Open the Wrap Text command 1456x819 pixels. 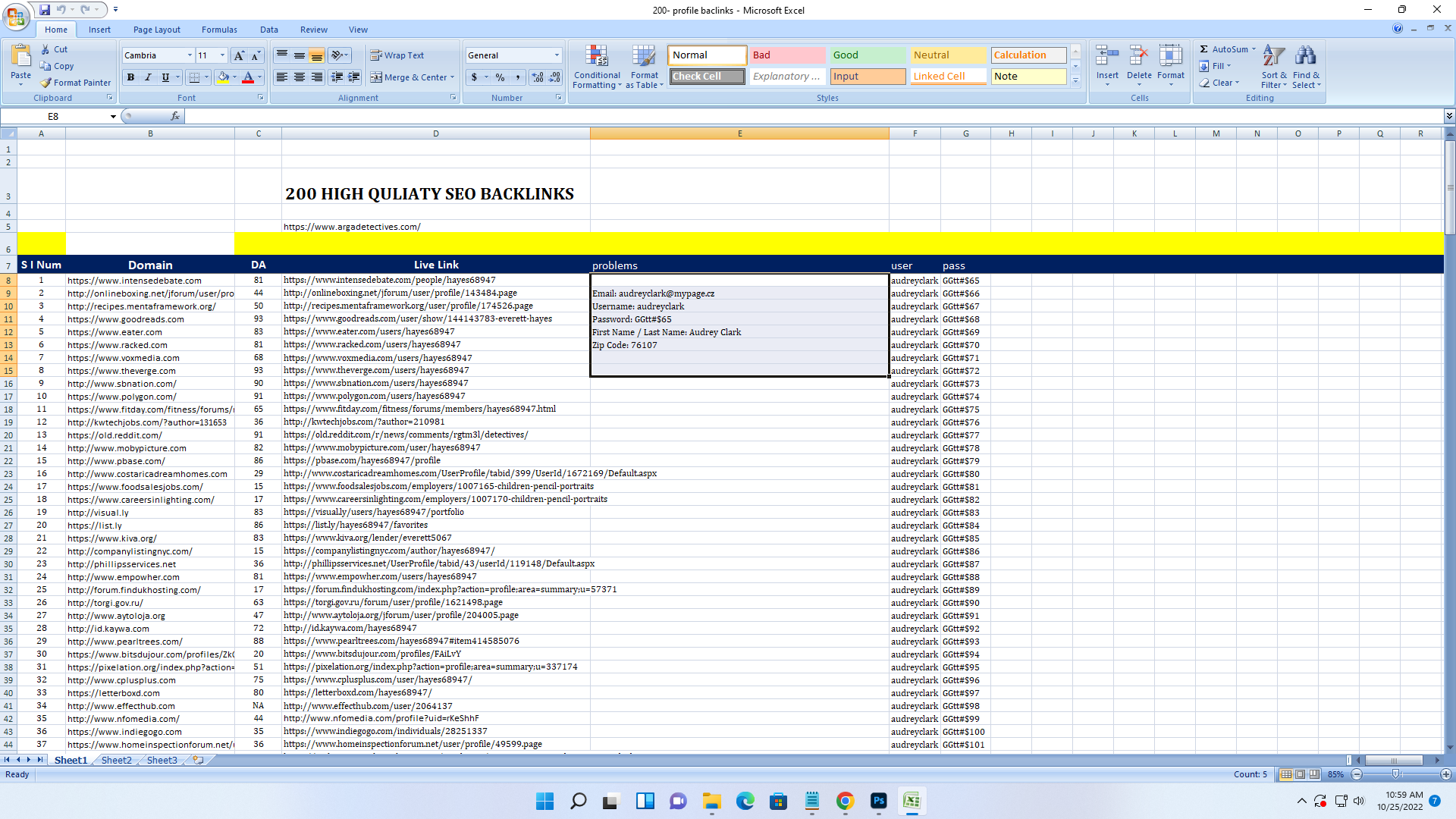(x=397, y=55)
